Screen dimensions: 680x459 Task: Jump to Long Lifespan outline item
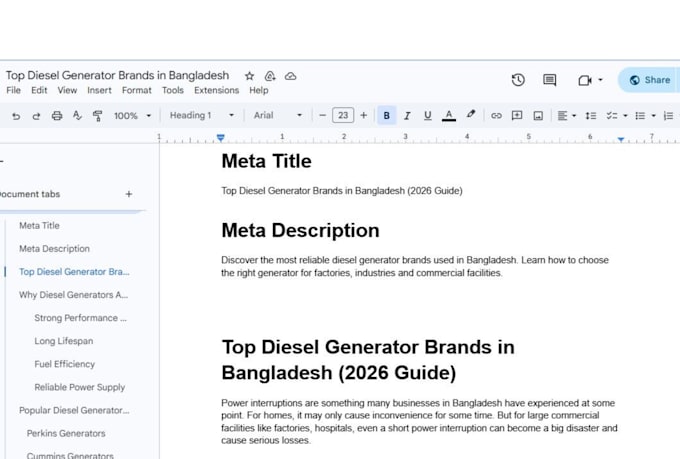(x=64, y=341)
